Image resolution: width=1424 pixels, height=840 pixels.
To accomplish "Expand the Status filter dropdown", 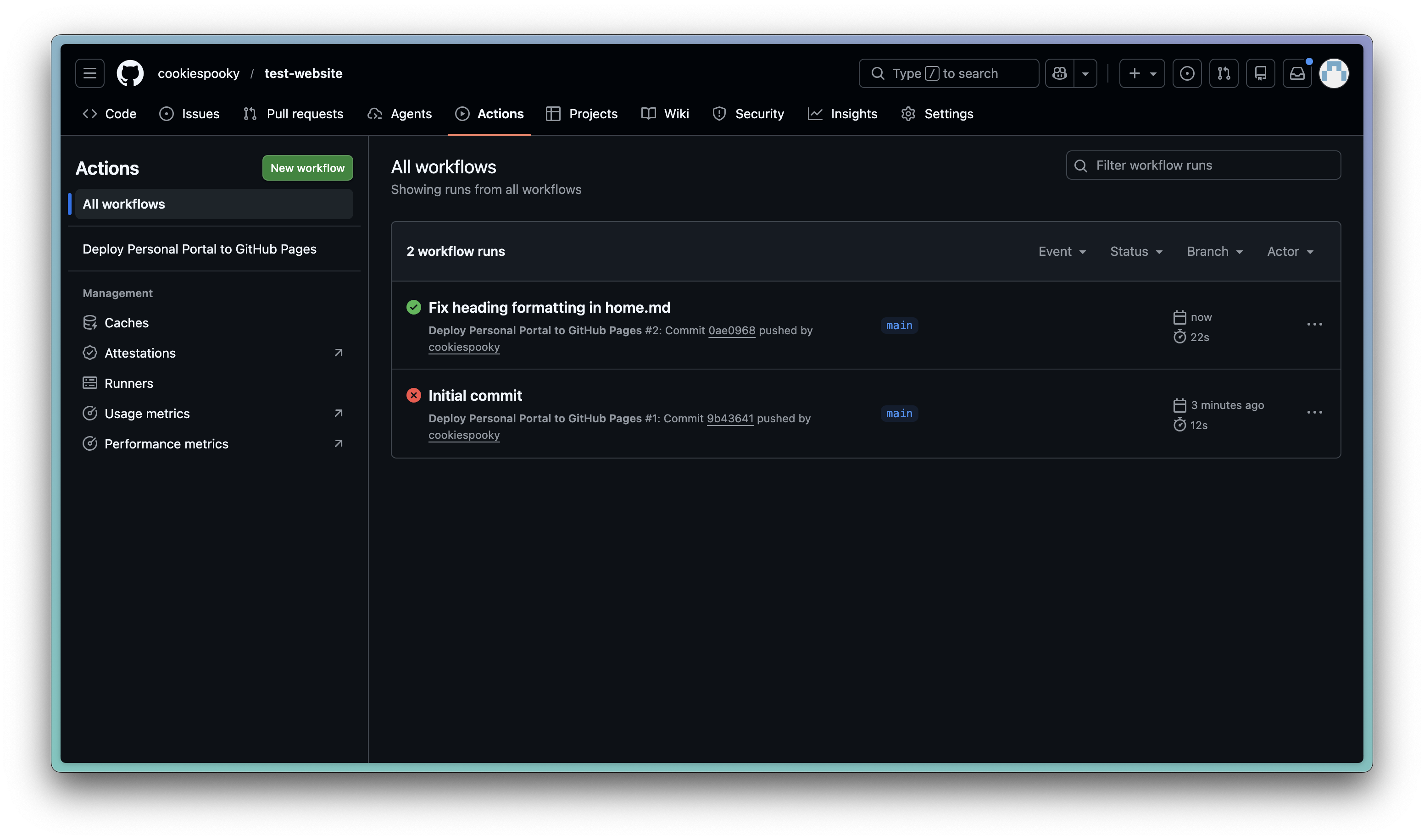I will [1136, 251].
